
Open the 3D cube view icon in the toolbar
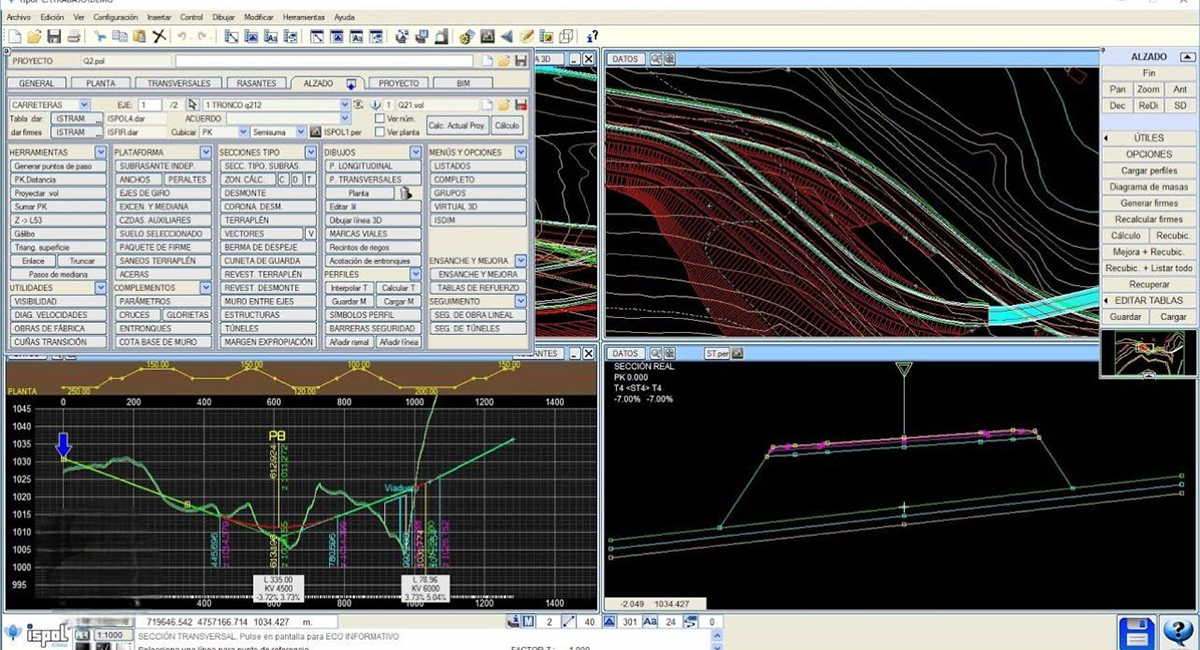click(566, 36)
